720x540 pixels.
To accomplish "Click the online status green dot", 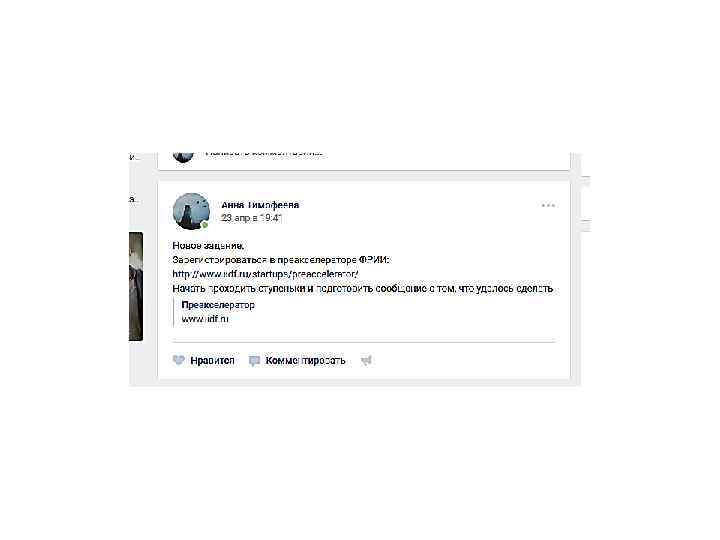I will (x=205, y=225).
